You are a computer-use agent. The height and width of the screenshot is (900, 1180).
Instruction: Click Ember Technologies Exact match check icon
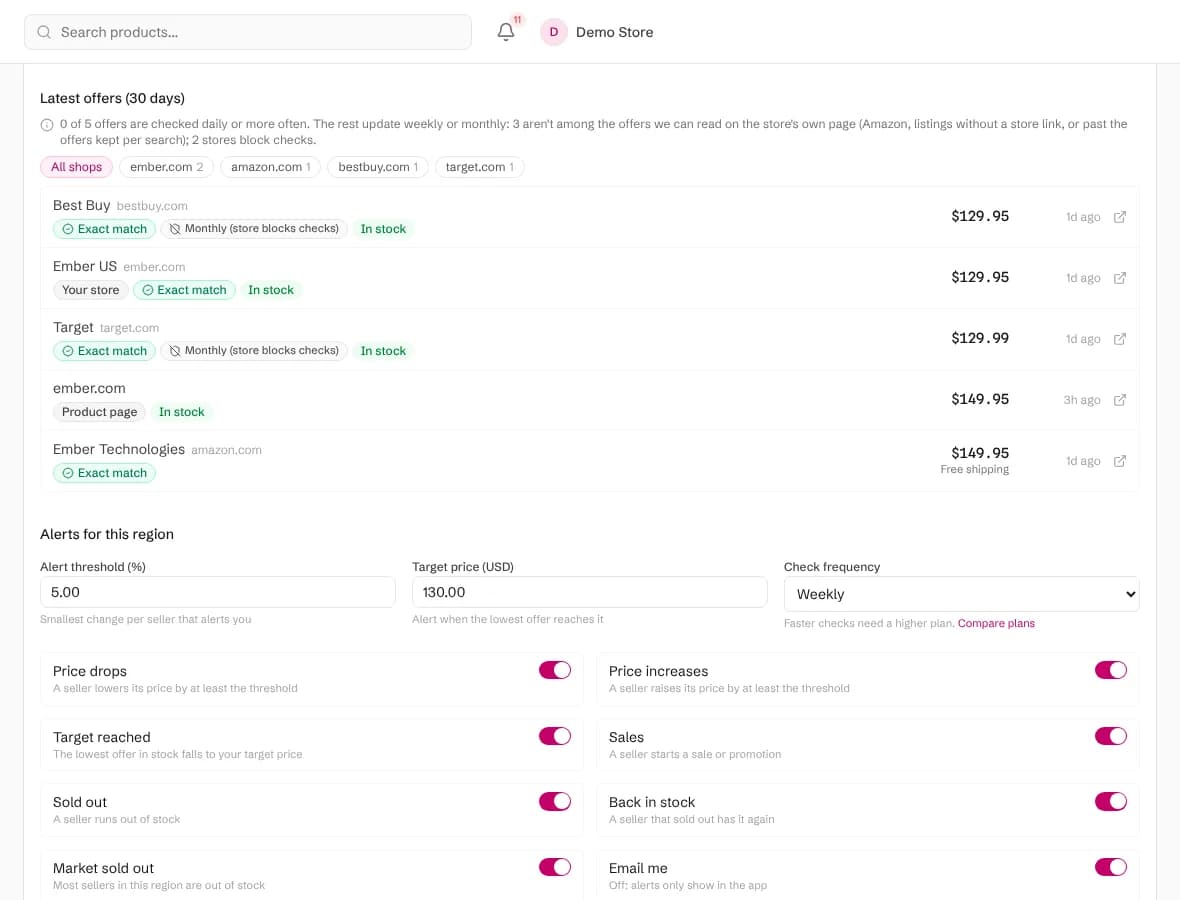(68, 473)
